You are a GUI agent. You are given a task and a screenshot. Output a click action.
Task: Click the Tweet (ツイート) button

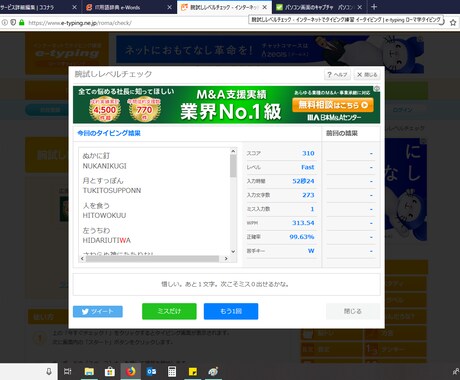(x=98, y=311)
